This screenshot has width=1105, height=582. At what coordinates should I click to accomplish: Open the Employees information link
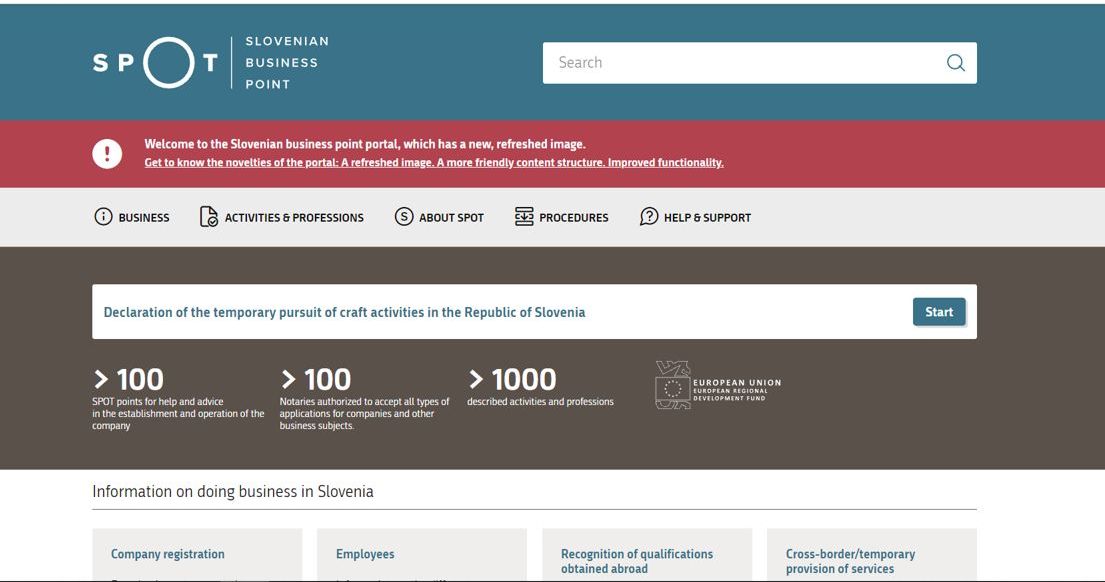pyautogui.click(x=365, y=554)
